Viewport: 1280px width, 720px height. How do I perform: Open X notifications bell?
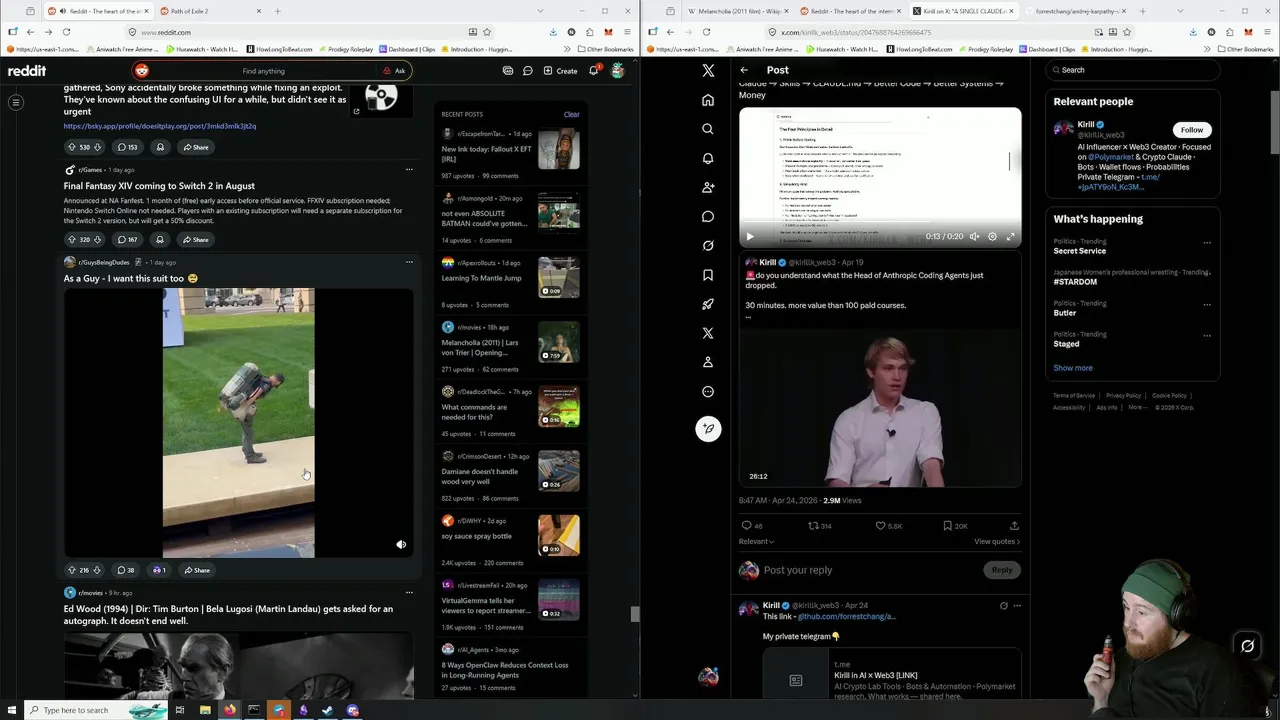pyautogui.click(x=708, y=158)
